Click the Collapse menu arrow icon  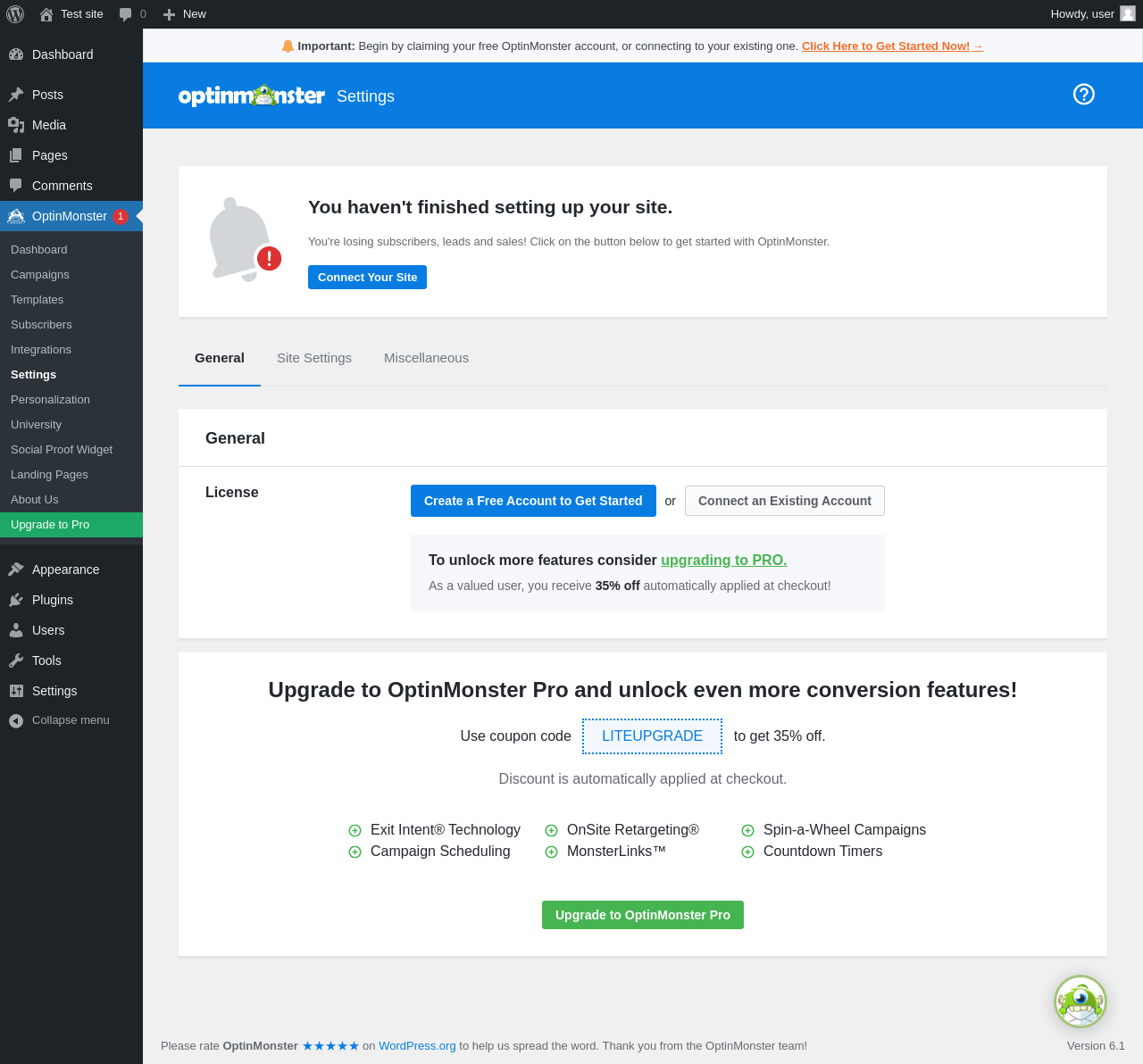click(x=16, y=720)
